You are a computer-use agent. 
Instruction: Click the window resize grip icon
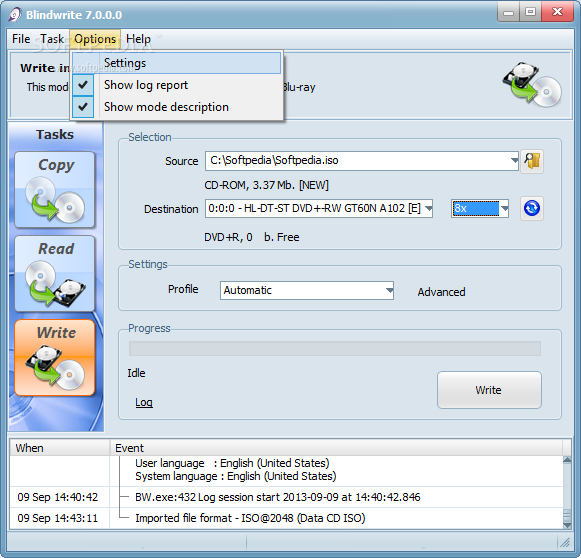pyautogui.click(x=565, y=543)
